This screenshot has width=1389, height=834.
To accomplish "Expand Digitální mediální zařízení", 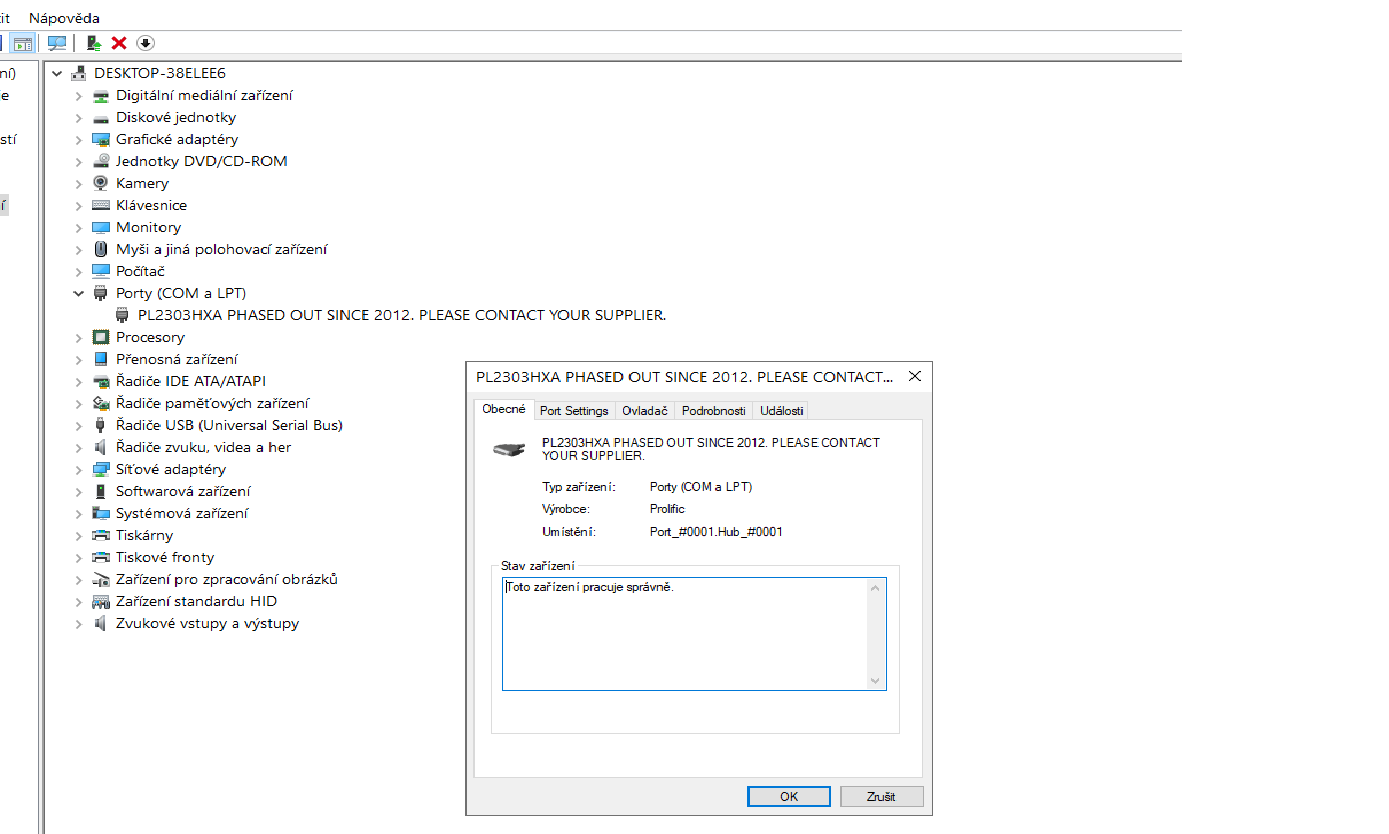I will 78,95.
